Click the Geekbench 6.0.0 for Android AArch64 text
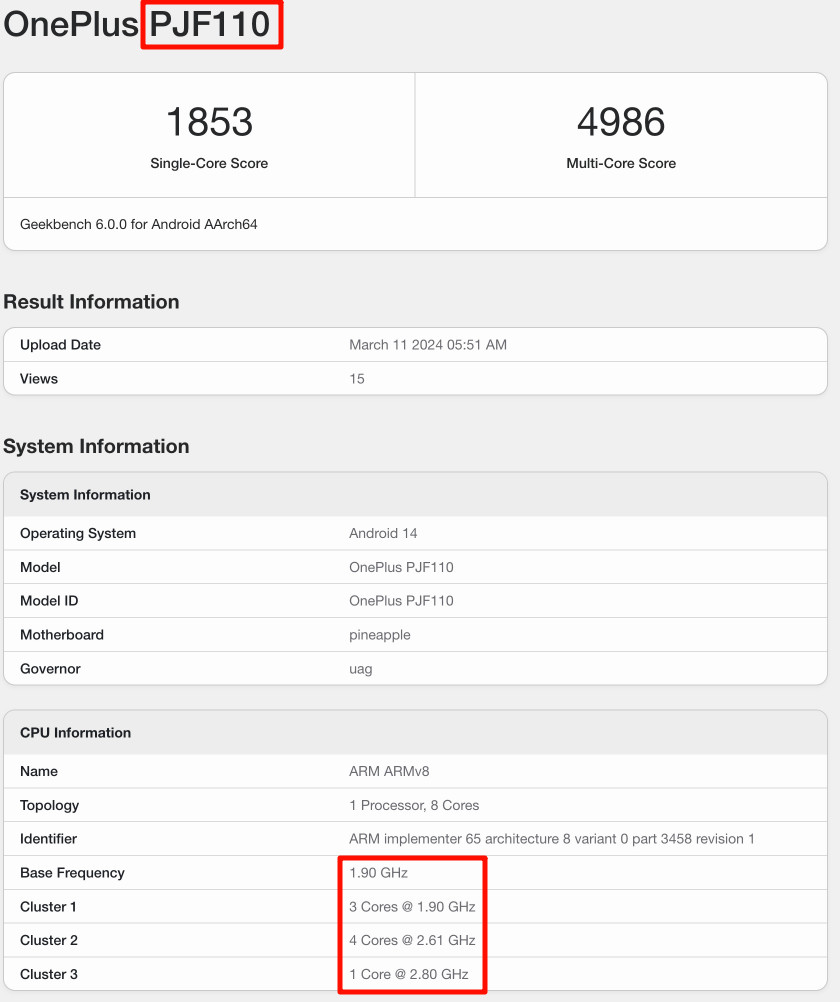Screen dimensions: 840x1002 139,224
